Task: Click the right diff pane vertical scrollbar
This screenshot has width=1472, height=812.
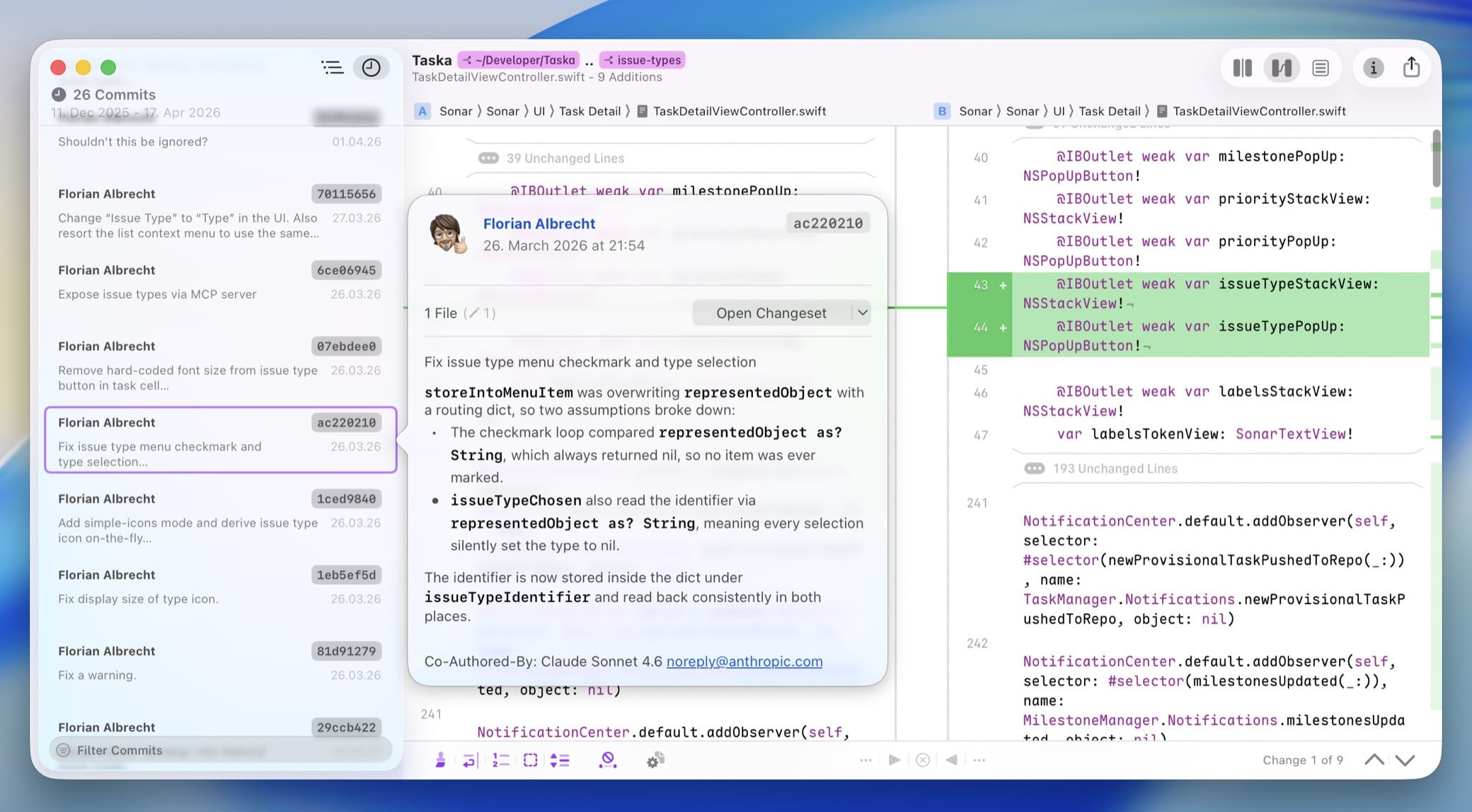Action: [x=1436, y=159]
